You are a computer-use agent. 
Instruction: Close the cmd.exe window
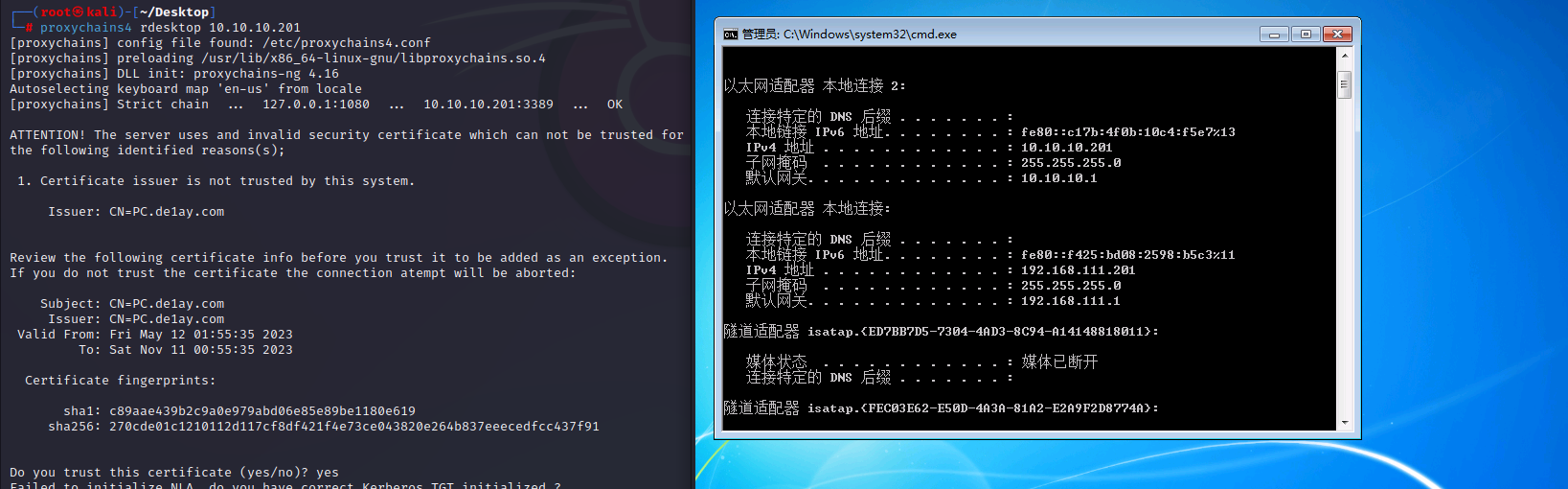pos(1337,35)
